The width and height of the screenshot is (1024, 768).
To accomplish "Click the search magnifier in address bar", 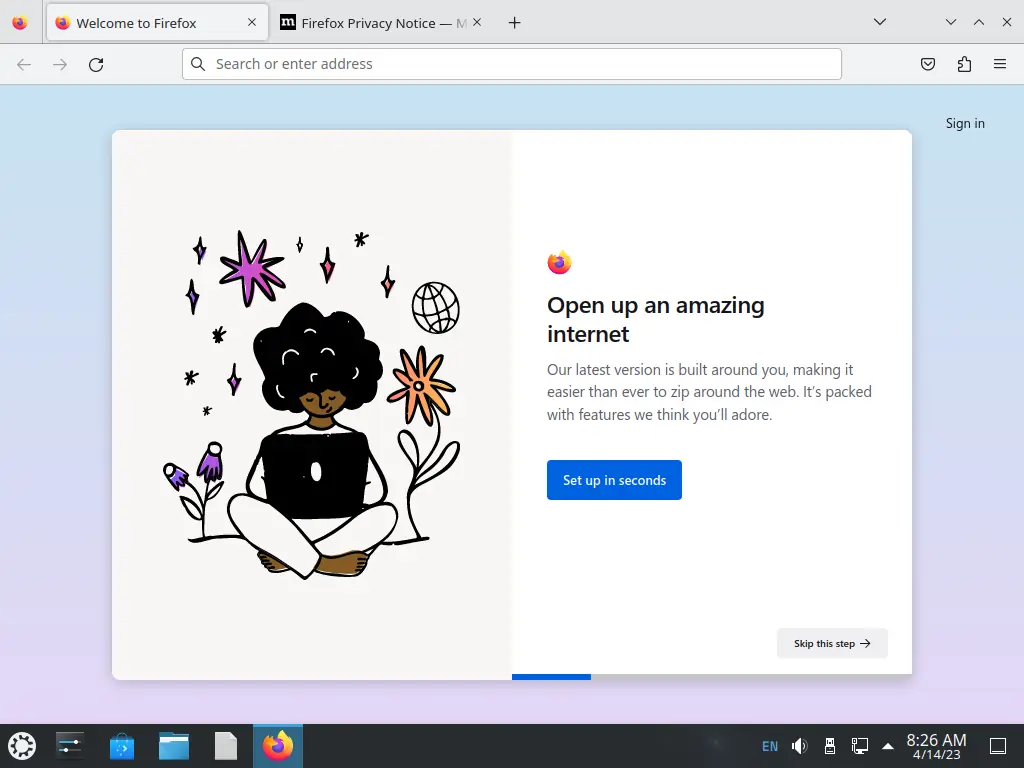I will (198, 64).
